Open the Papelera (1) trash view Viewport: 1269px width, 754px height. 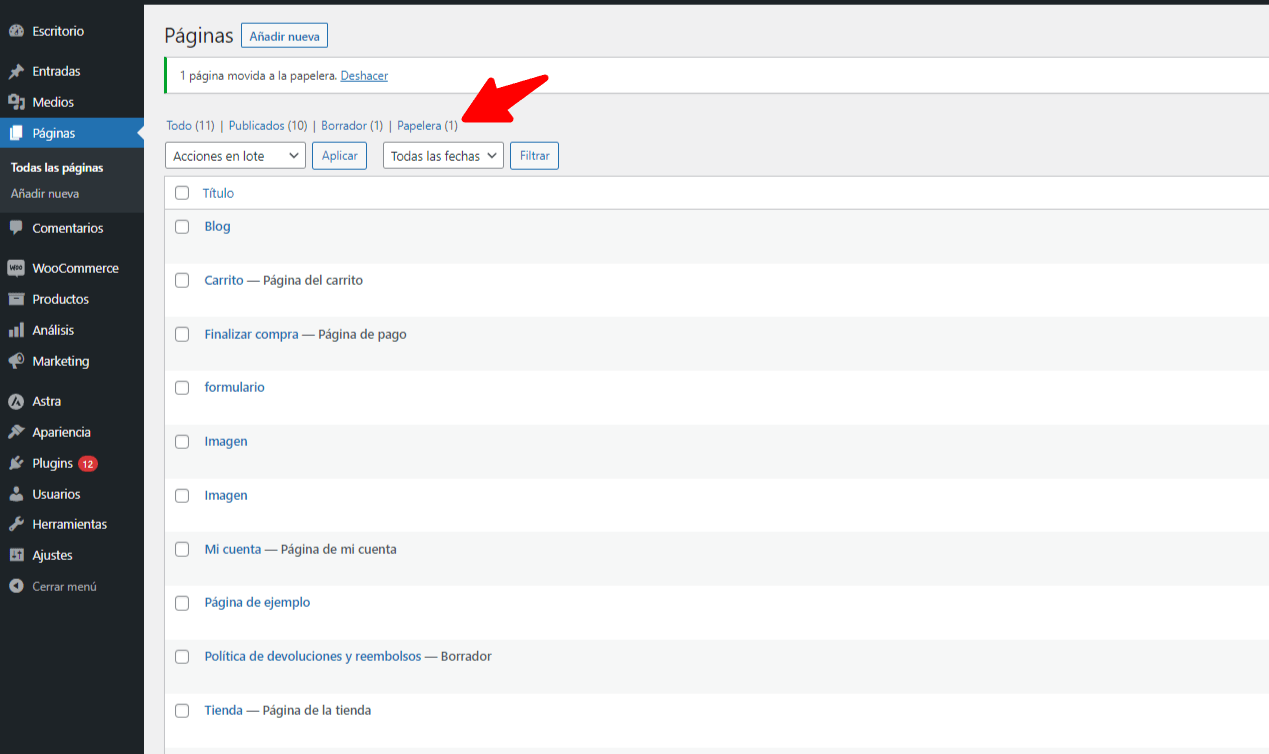(x=427, y=126)
